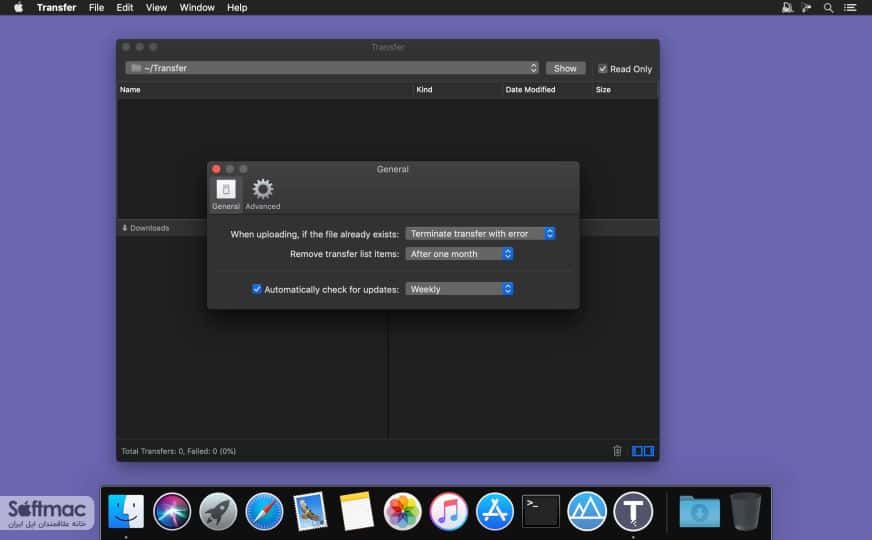Disable Automatically check for updates checkbox
The image size is (872, 540).
[x=256, y=289]
